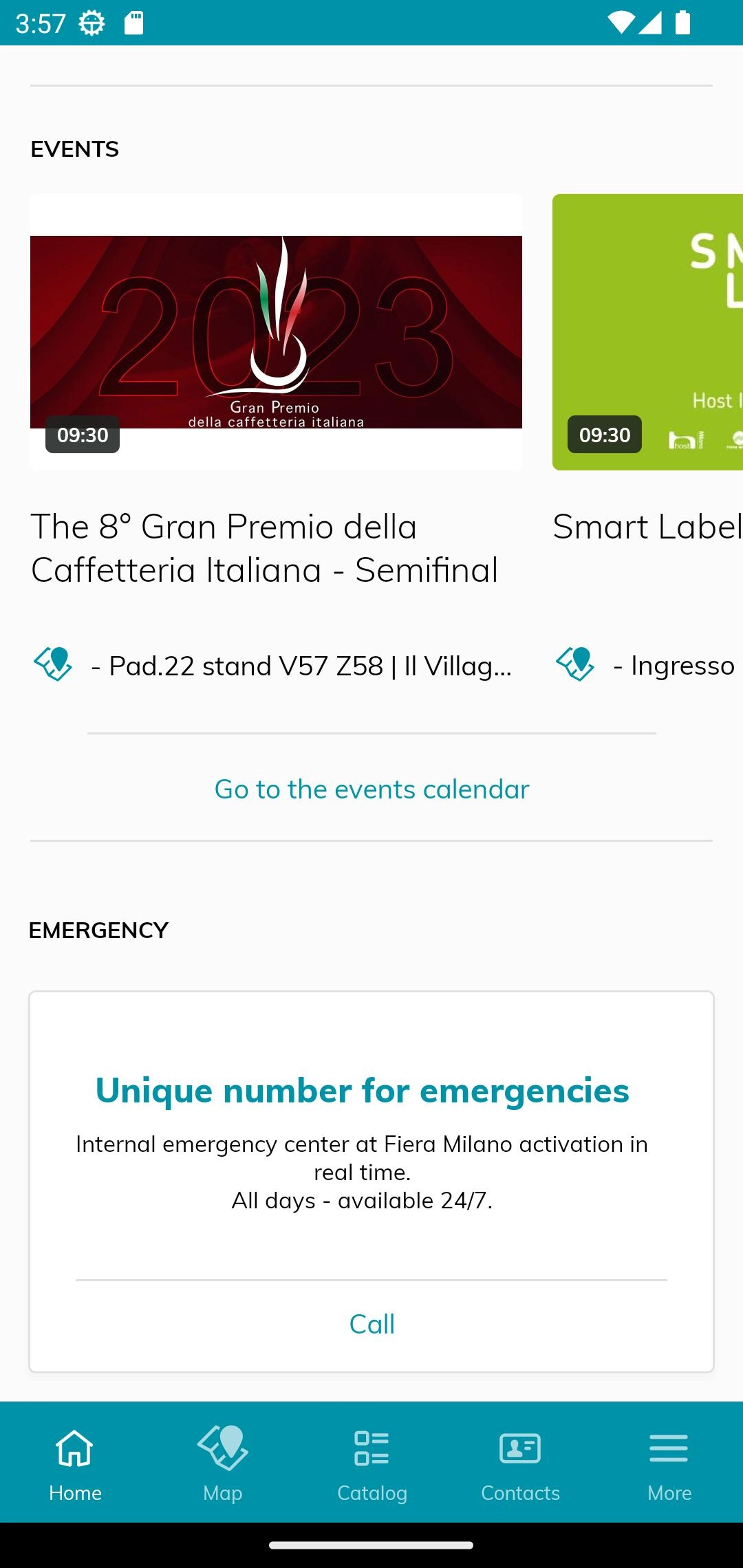
Task: Tap the Home icon in bottom navigation
Action: [74, 1448]
